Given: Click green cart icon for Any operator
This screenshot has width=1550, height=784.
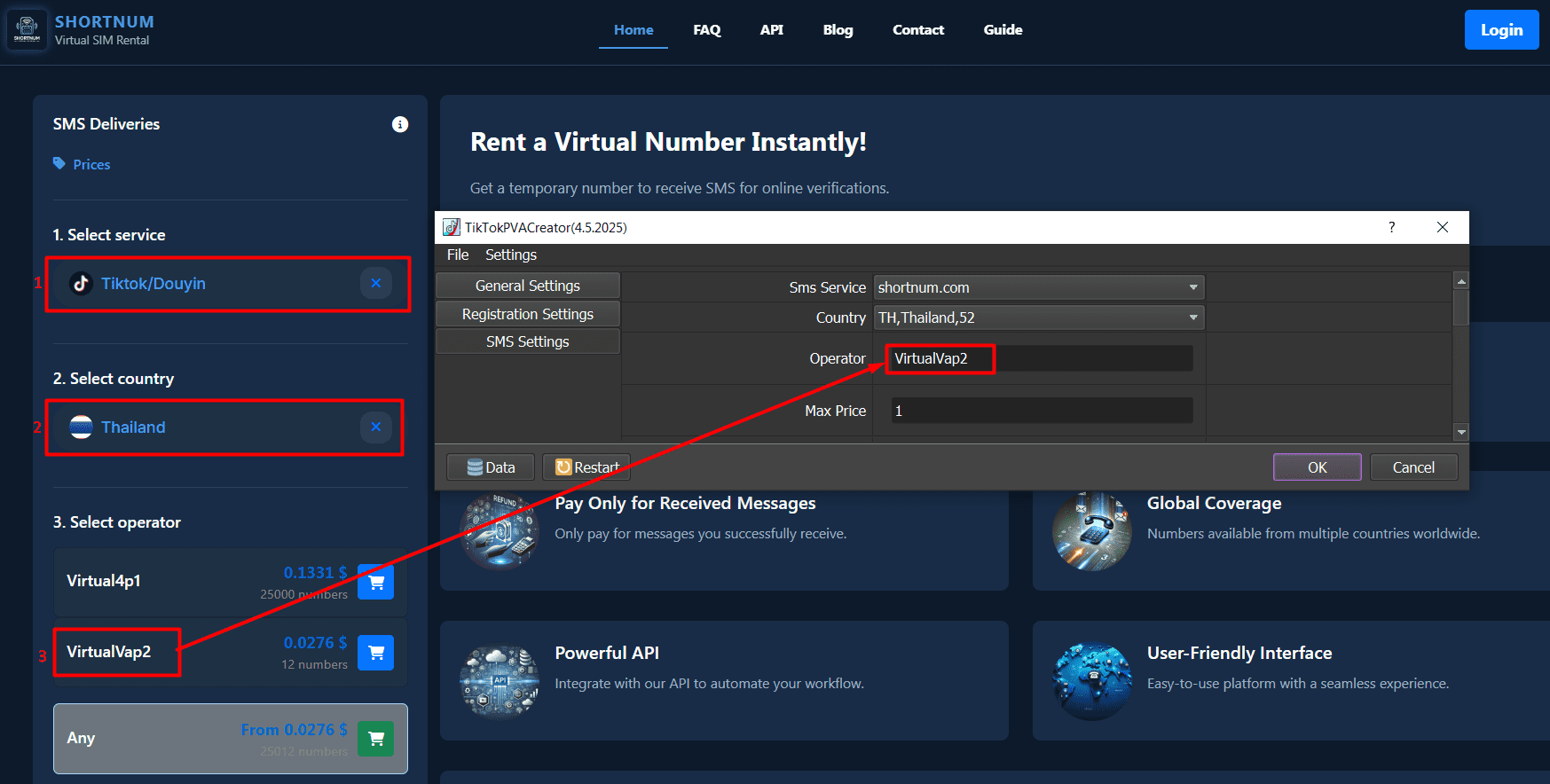Looking at the screenshot, I should (376, 738).
